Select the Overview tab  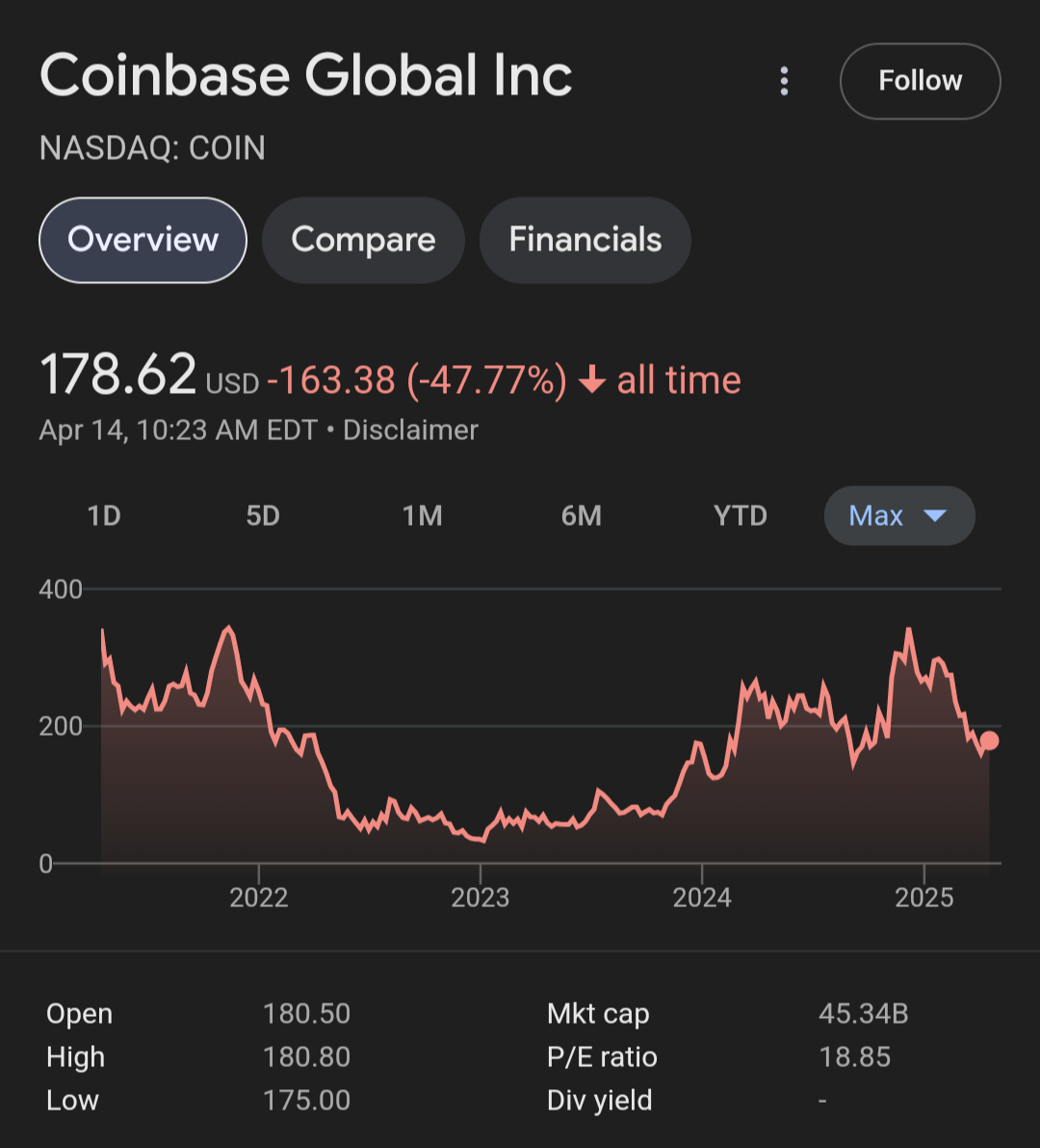click(x=143, y=240)
